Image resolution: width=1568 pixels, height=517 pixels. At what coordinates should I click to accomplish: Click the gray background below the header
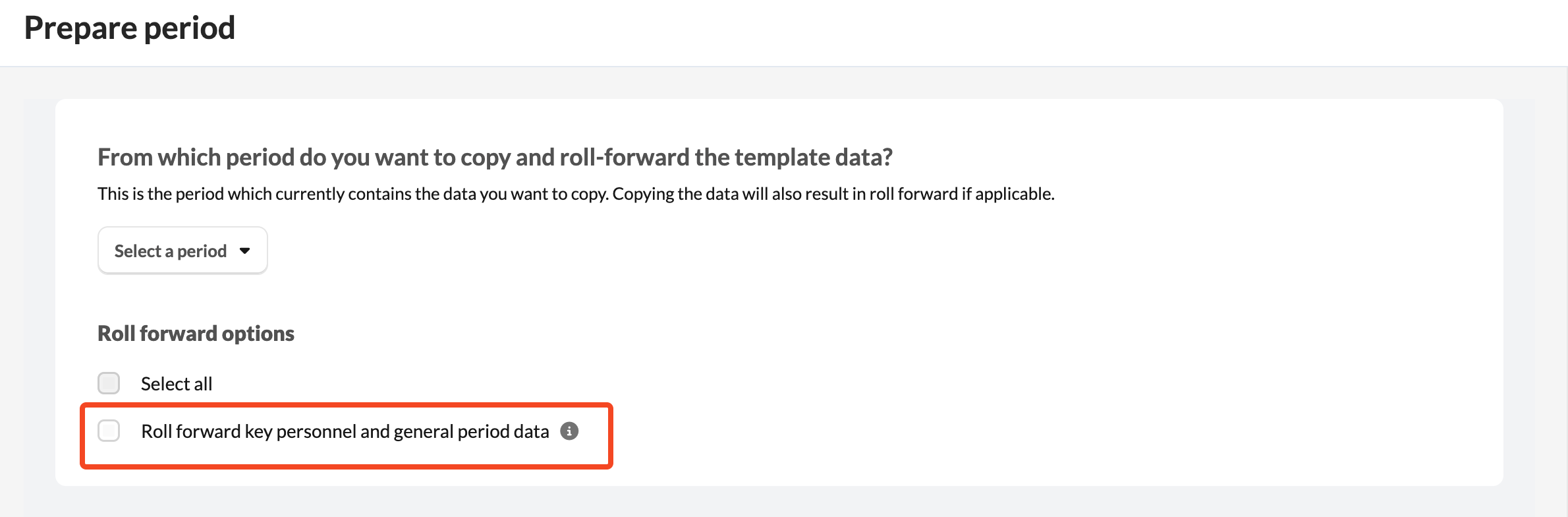(x=784, y=82)
